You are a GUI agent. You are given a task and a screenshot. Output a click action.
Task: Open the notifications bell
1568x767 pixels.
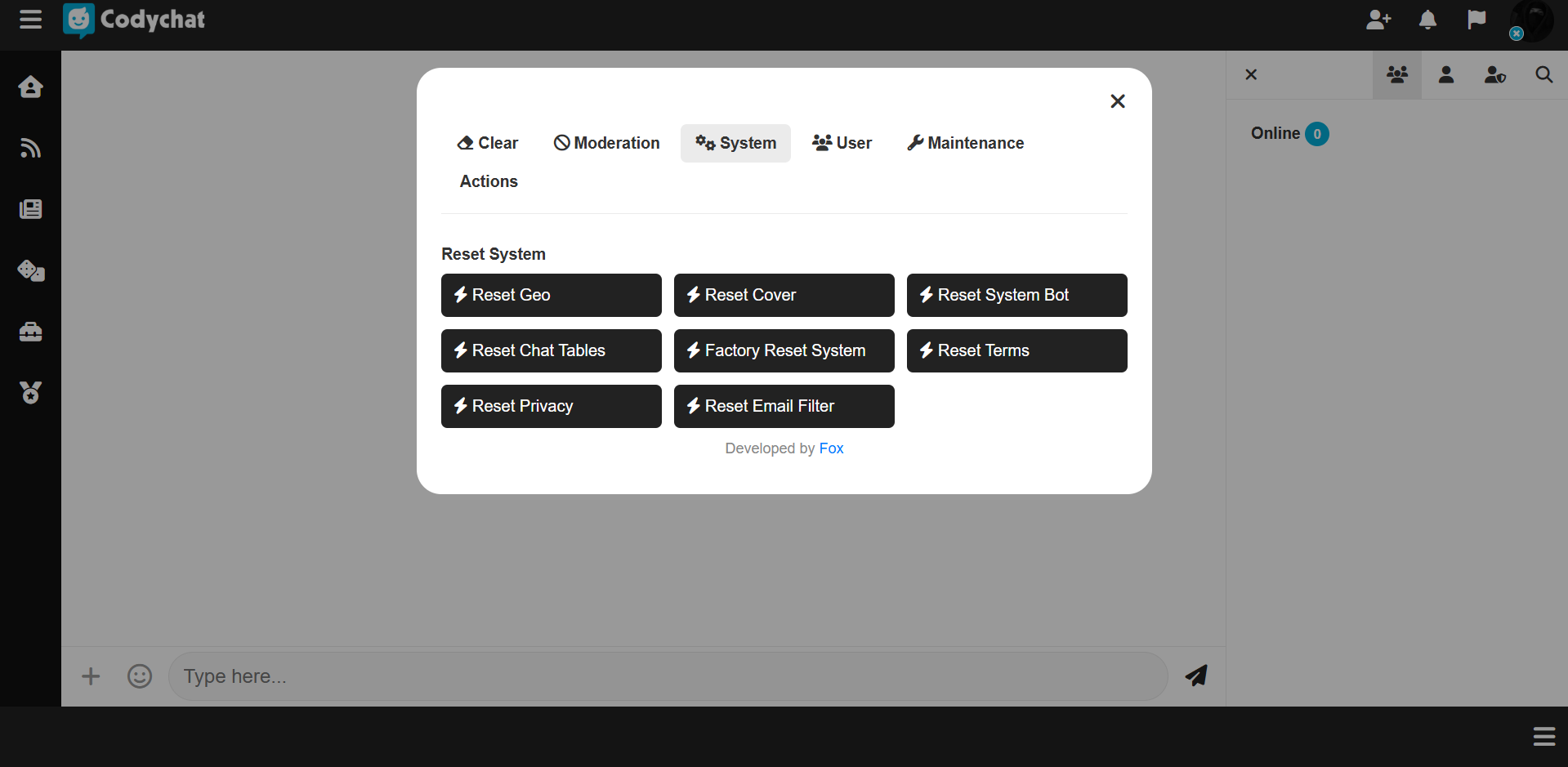tap(1427, 20)
